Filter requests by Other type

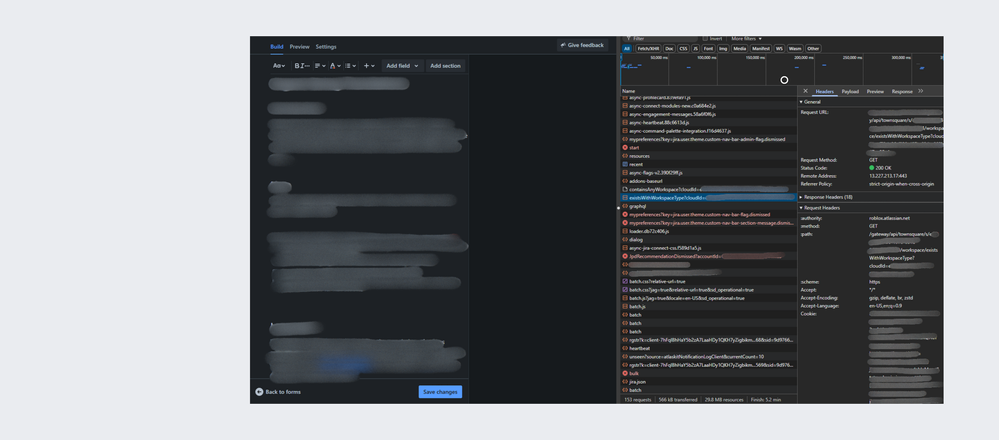click(813, 48)
